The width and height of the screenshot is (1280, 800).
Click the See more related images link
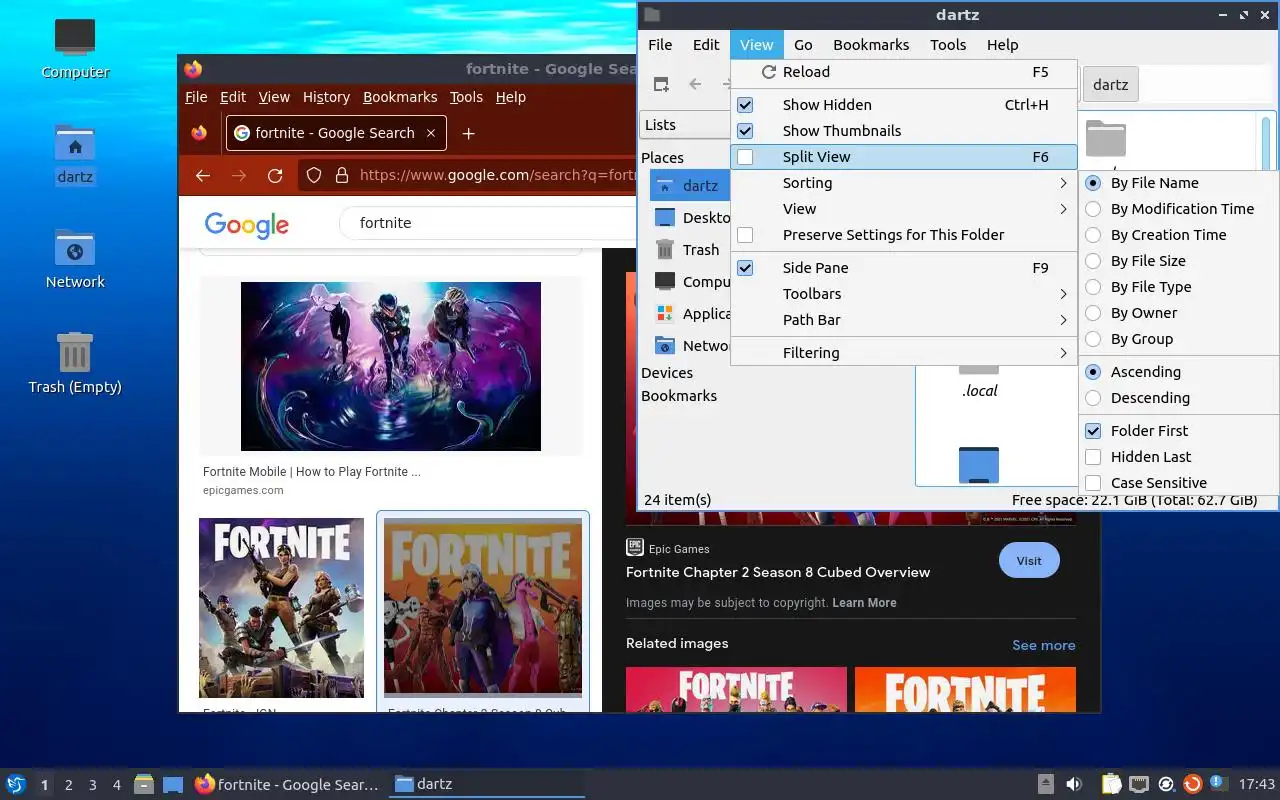tap(1044, 645)
